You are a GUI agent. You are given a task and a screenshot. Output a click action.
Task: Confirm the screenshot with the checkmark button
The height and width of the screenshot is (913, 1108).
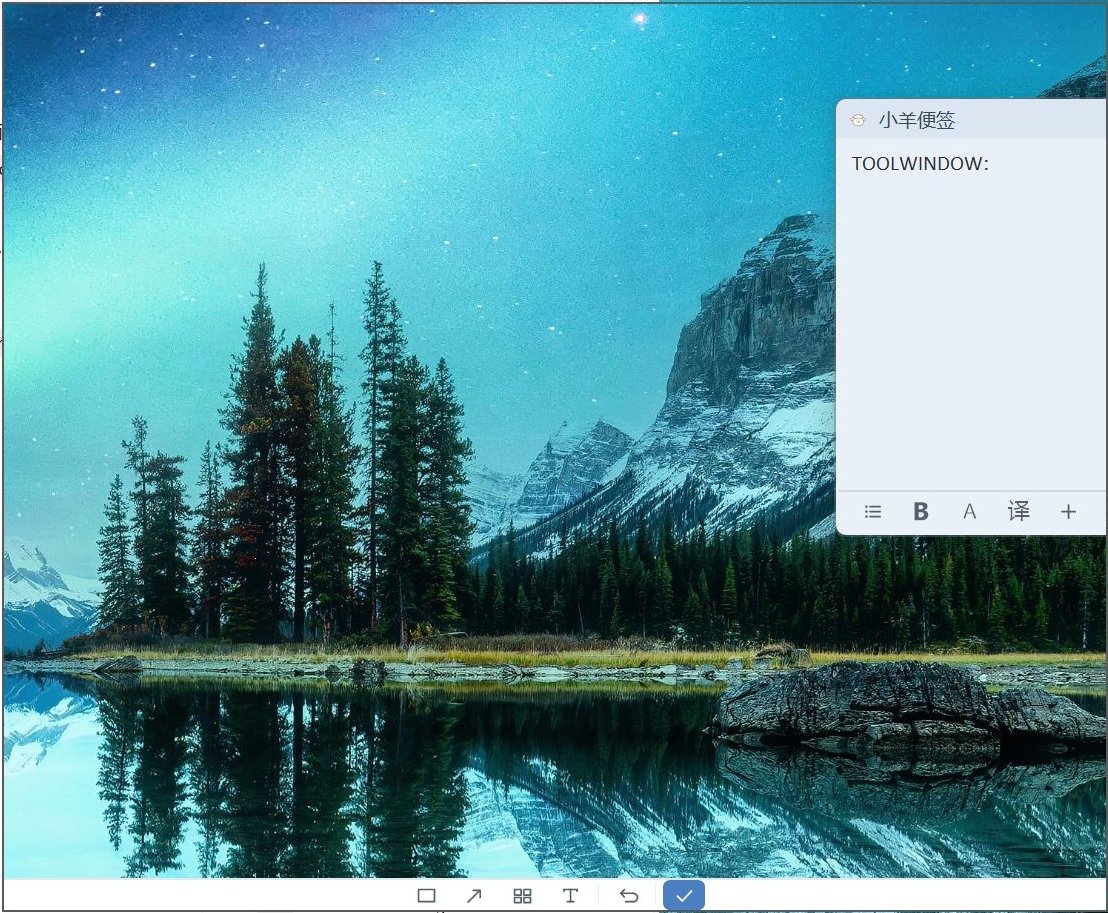[683, 896]
